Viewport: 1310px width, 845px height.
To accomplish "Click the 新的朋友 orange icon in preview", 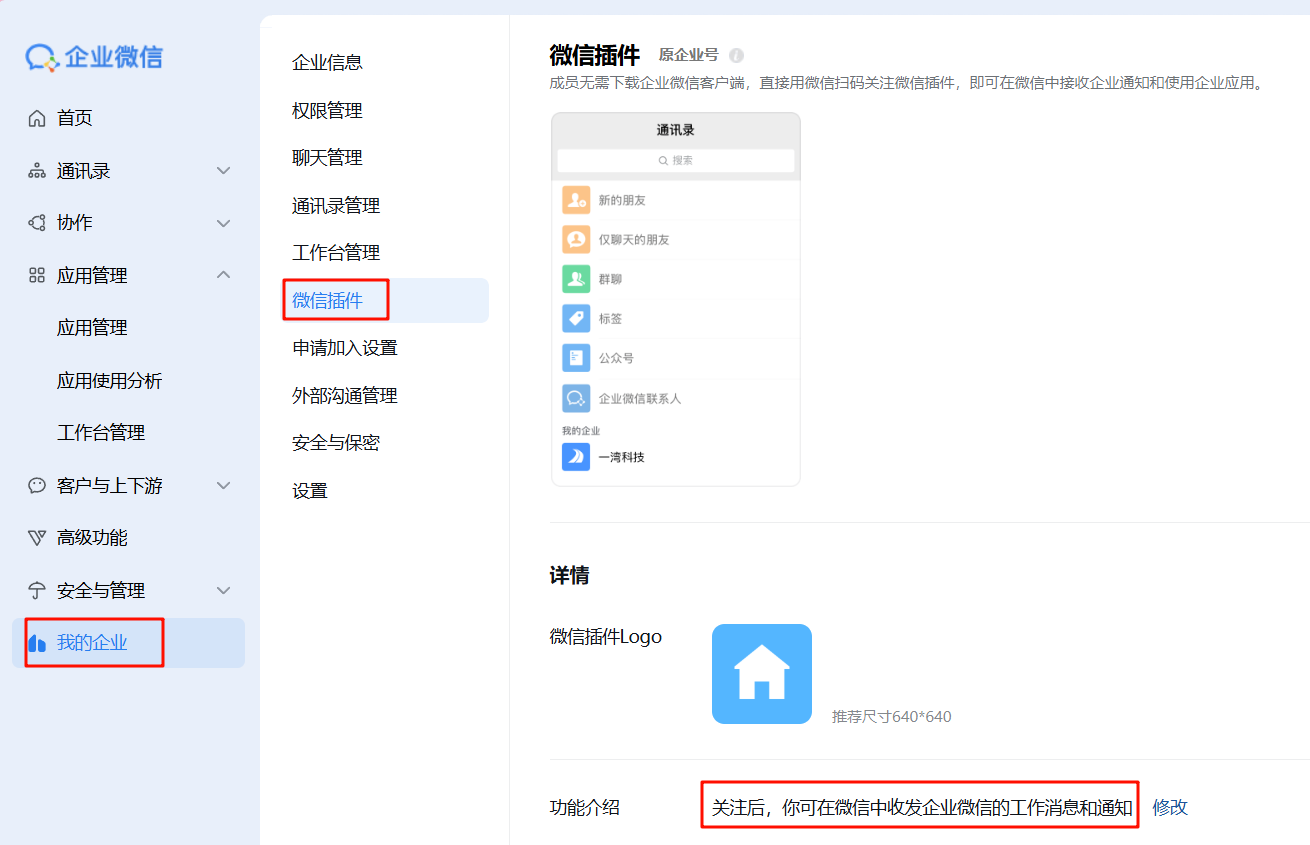I will (576, 200).
